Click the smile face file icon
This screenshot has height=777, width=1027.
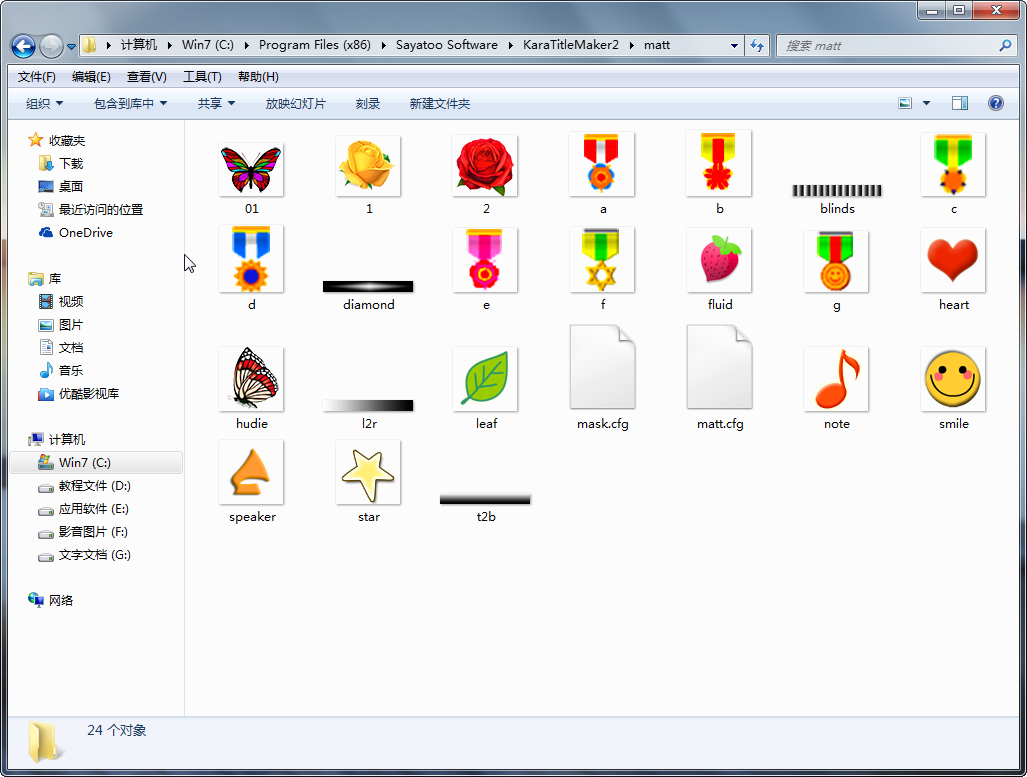(953, 380)
